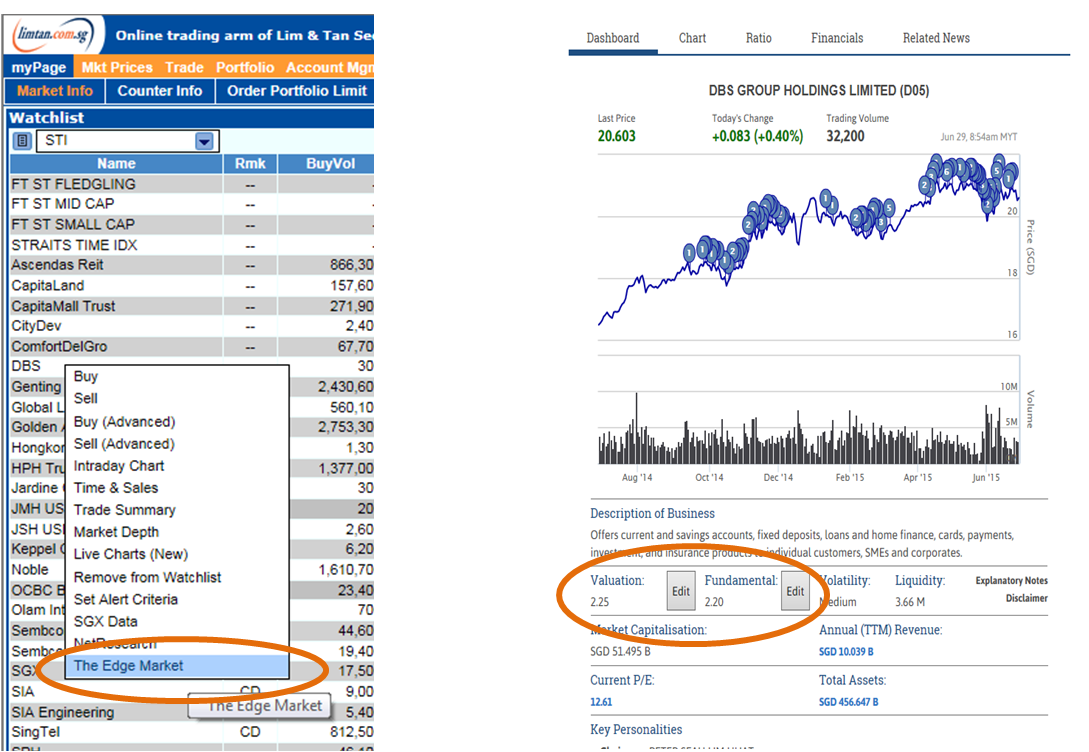Click the Edit button next to Fundamental

pos(795,591)
